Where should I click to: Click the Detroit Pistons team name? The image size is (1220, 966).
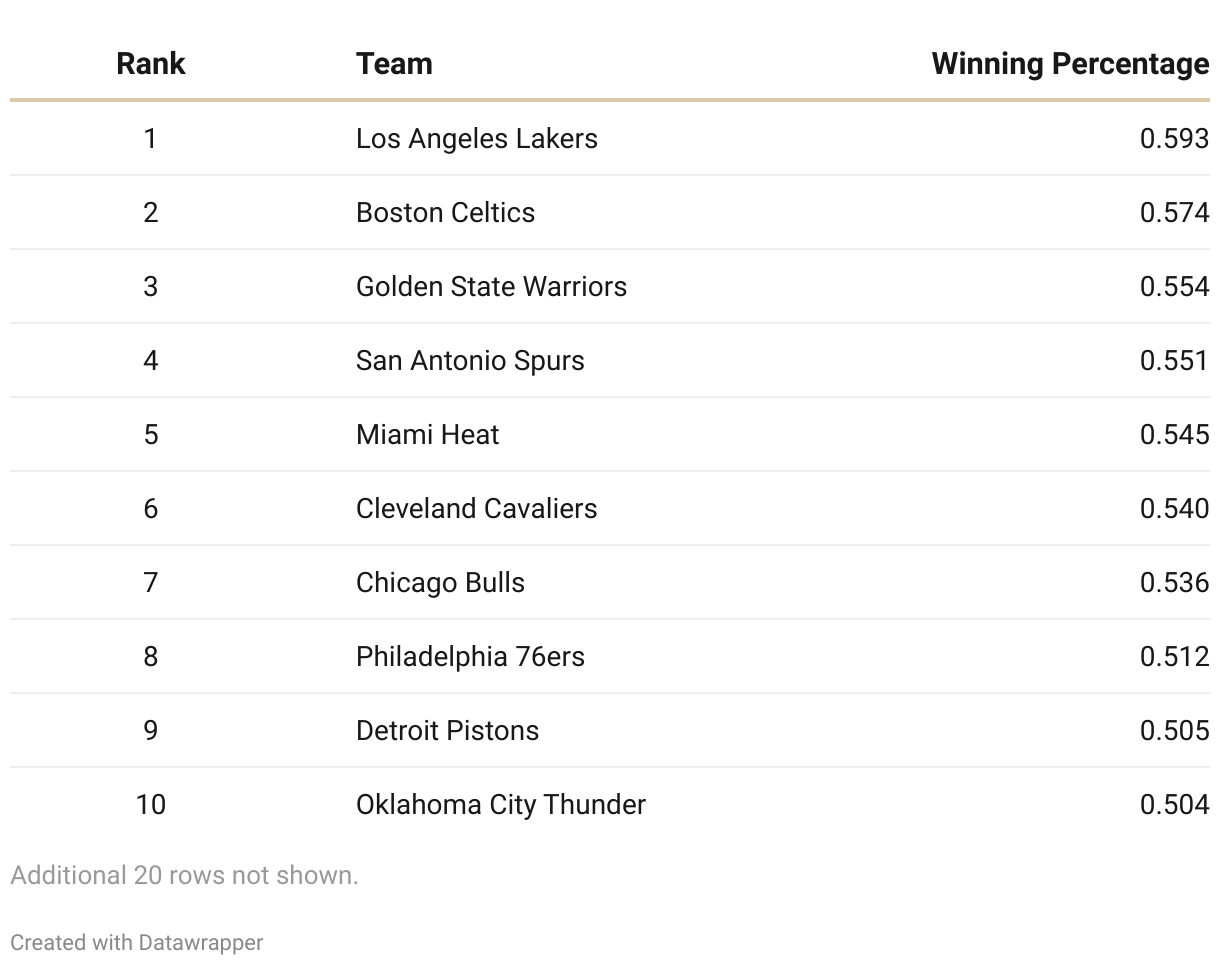pos(447,730)
